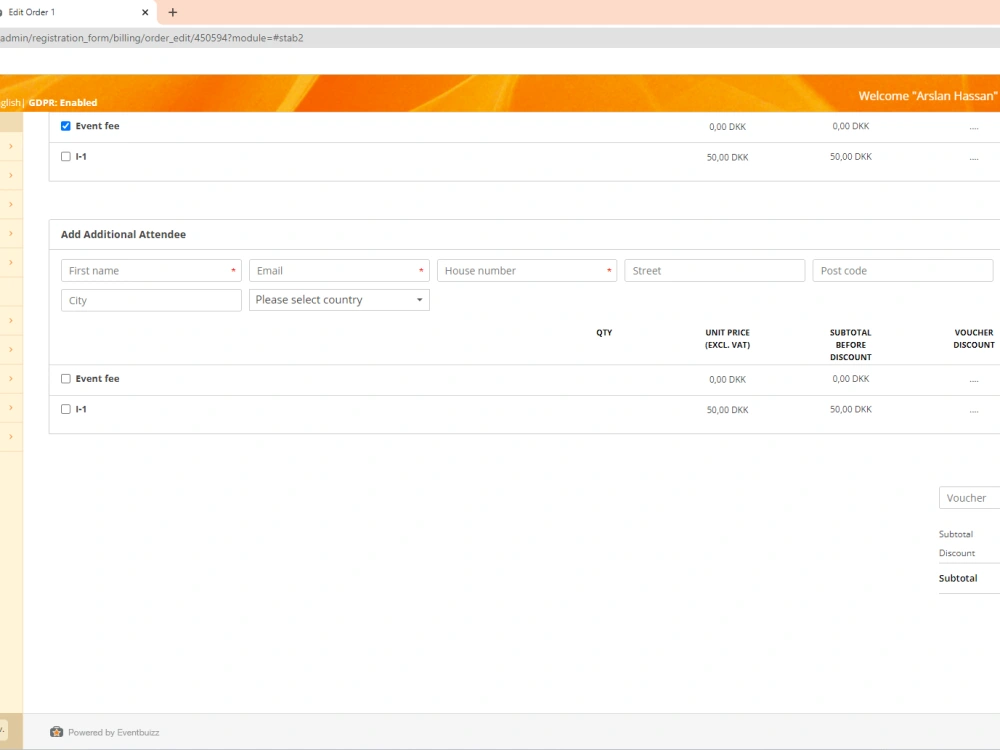
Task: Click the SUBTOTAL BEFORE DISCOUNT column header
Action: pos(850,345)
